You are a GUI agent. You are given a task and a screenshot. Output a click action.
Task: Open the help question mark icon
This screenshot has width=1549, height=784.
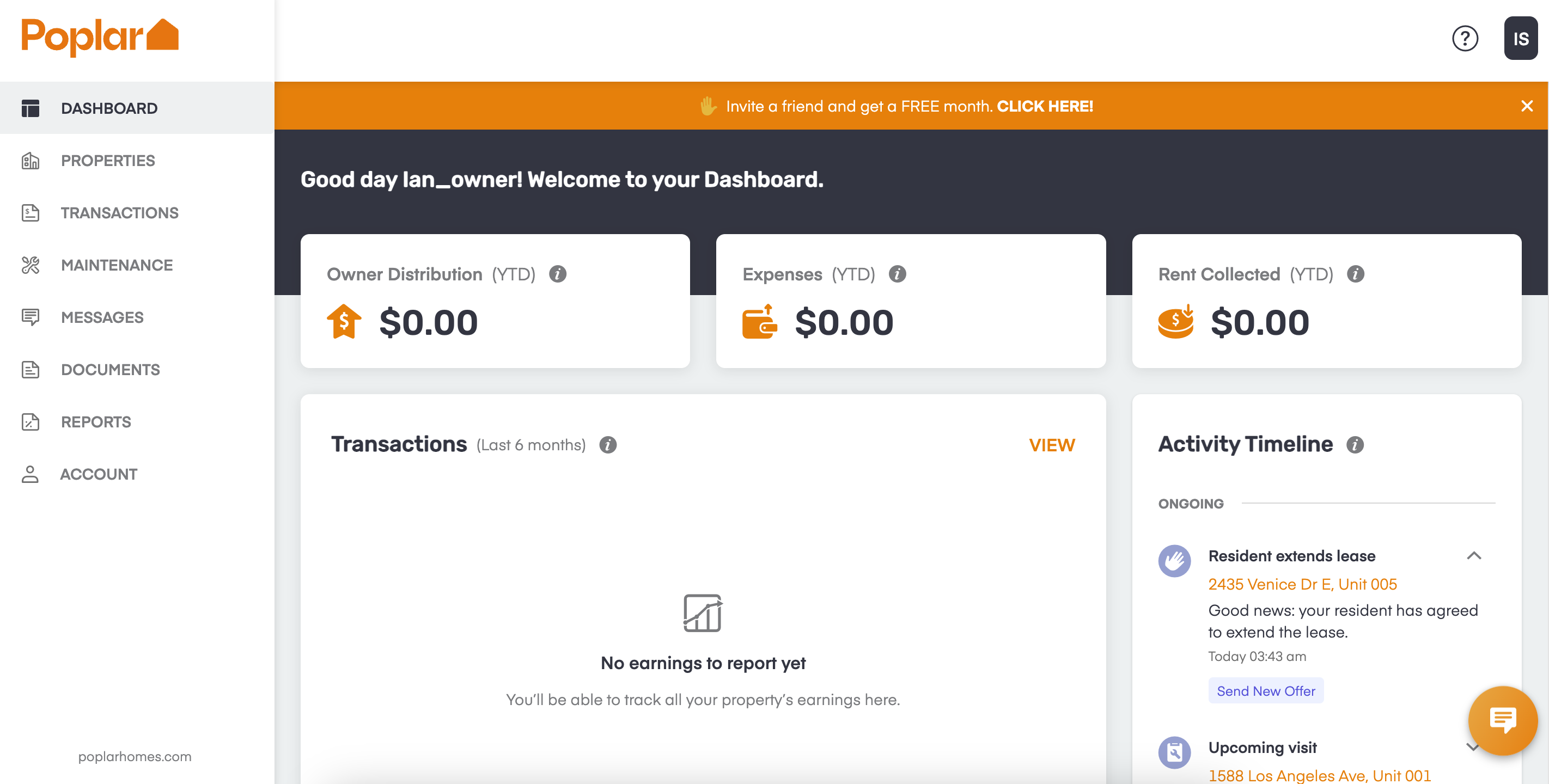pyautogui.click(x=1465, y=39)
